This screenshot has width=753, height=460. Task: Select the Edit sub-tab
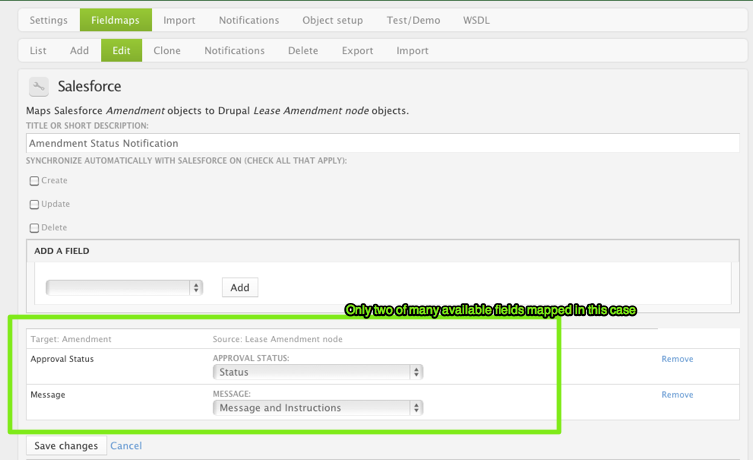tap(121, 50)
